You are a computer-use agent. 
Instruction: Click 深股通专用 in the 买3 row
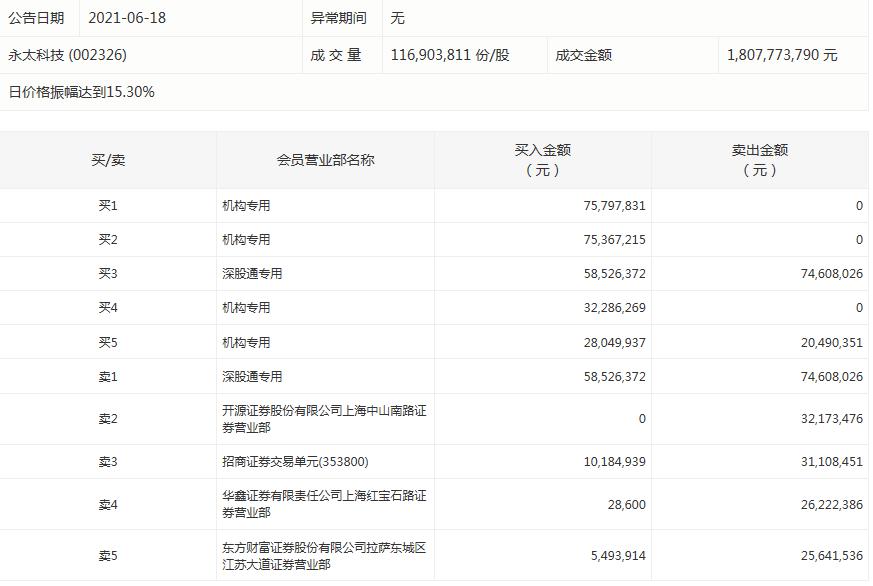(x=252, y=274)
